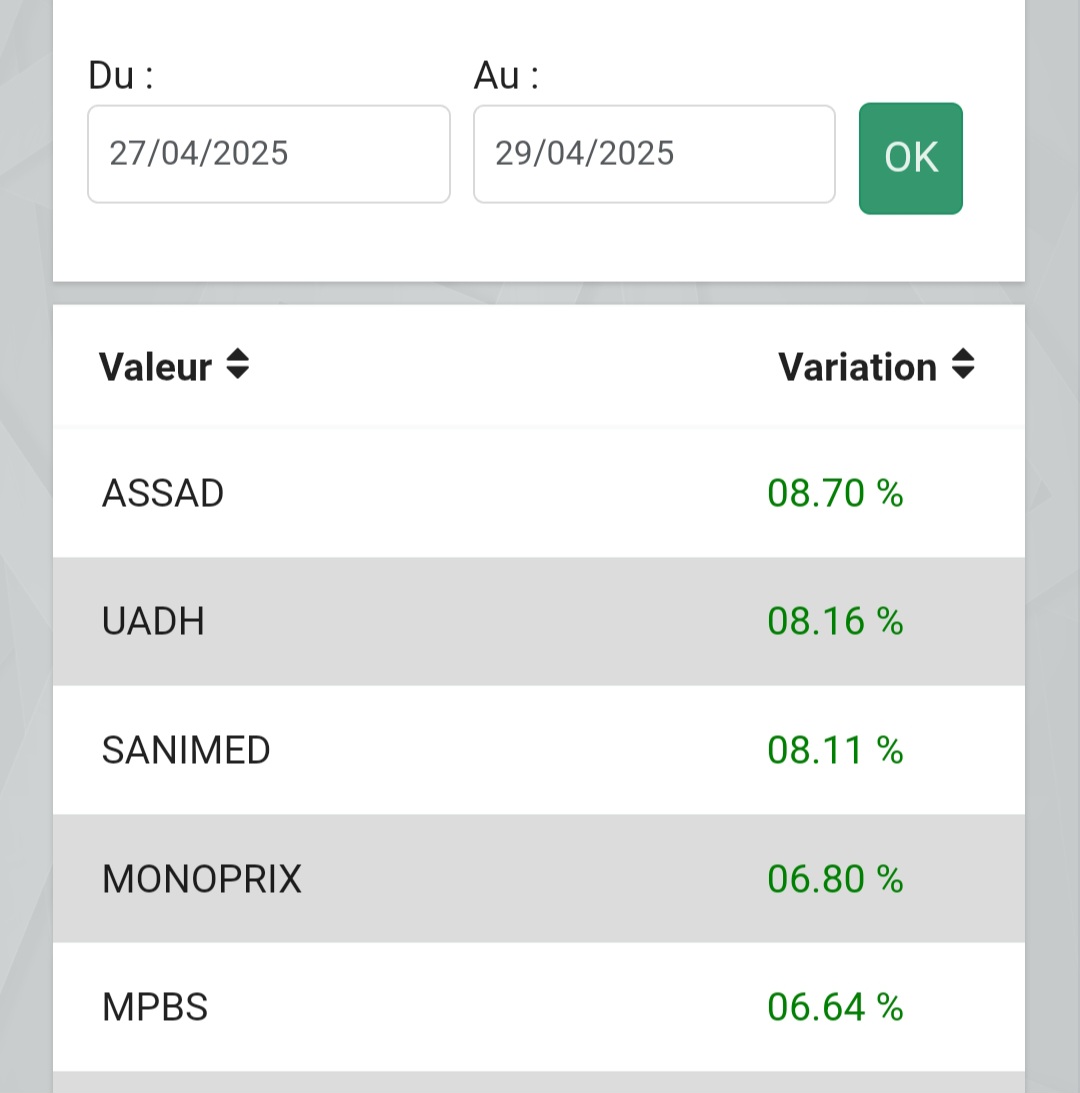Open the Au end date field
This screenshot has width=1080, height=1093.
coord(654,154)
